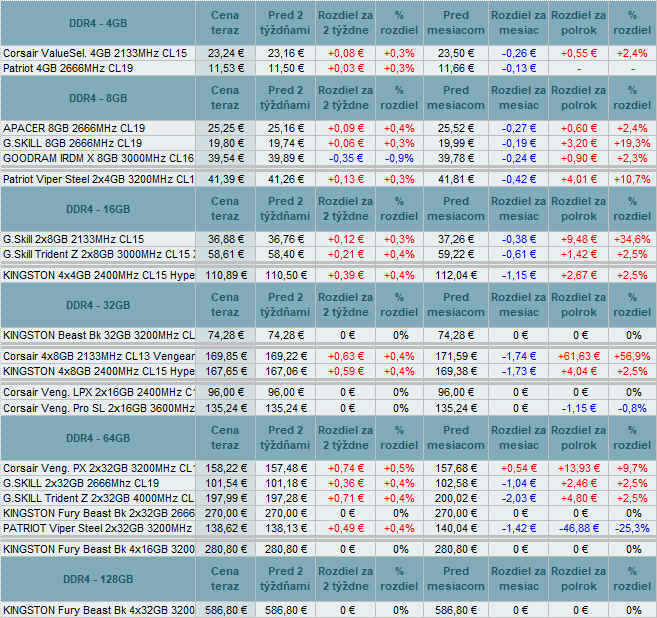Click Corsair 4x8GB 2133MHz CL13 Vengeance row
The image size is (657, 618).
click(x=328, y=356)
